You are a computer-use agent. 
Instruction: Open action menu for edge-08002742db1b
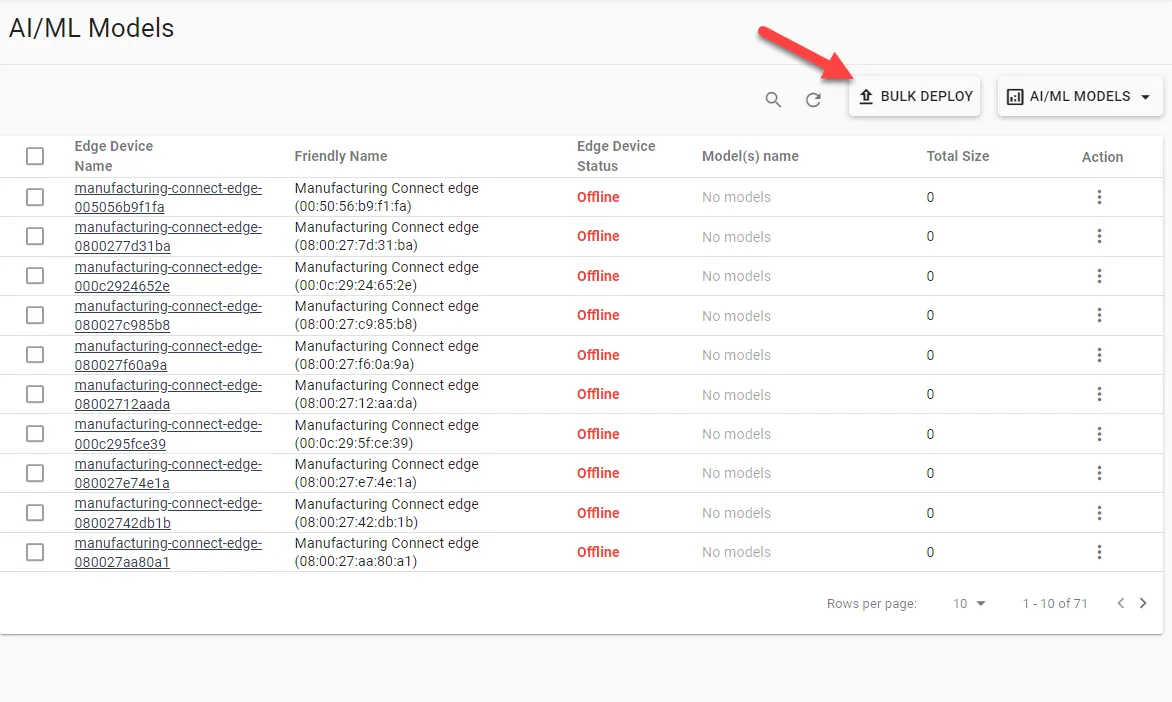(1099, 513)
